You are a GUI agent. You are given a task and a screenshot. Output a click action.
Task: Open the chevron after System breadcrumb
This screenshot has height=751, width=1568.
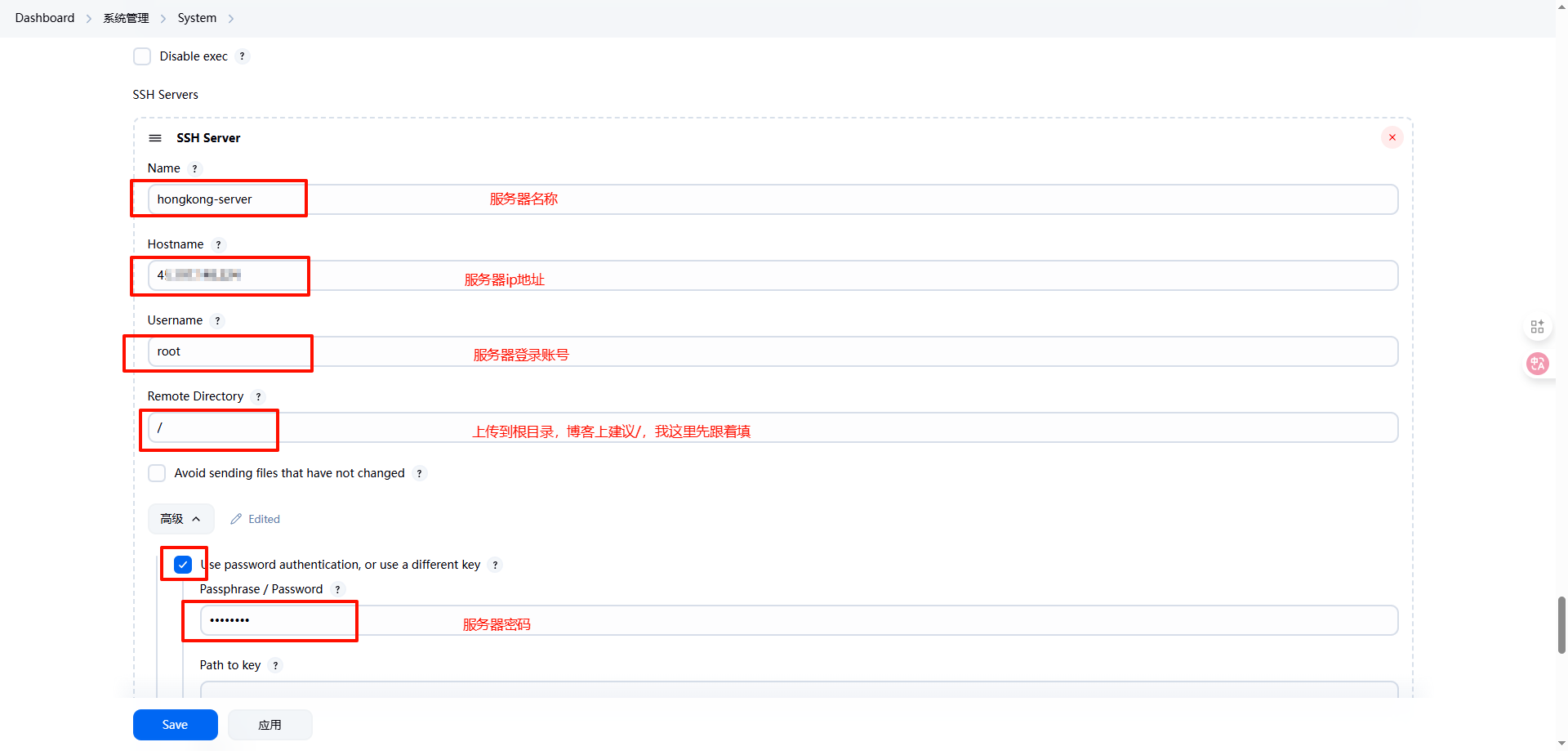pyautogui.click(x=231, y=19)
